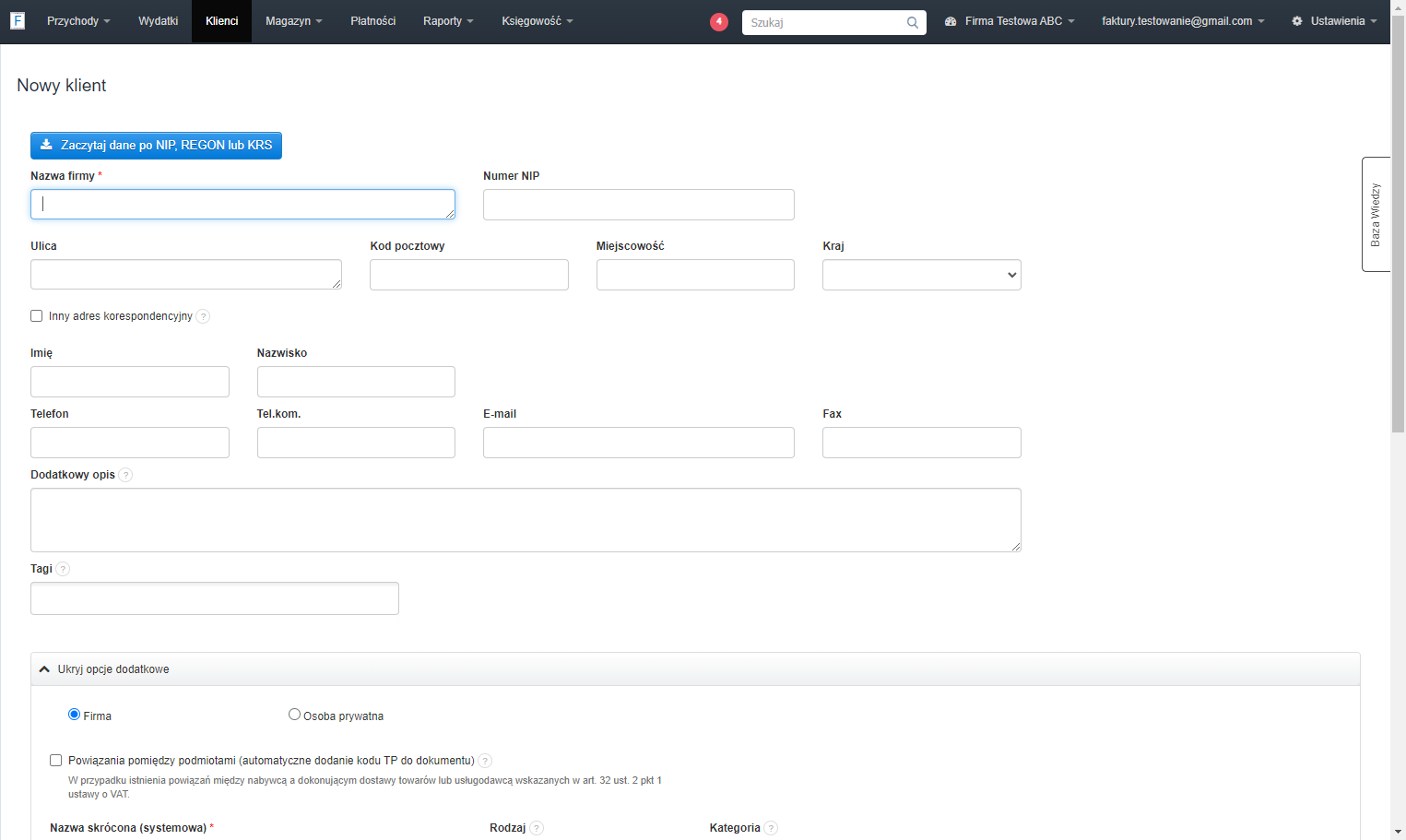Click the F application logo icon
Viewport: 1406px width, 840px height.
(x=18, y=20)
